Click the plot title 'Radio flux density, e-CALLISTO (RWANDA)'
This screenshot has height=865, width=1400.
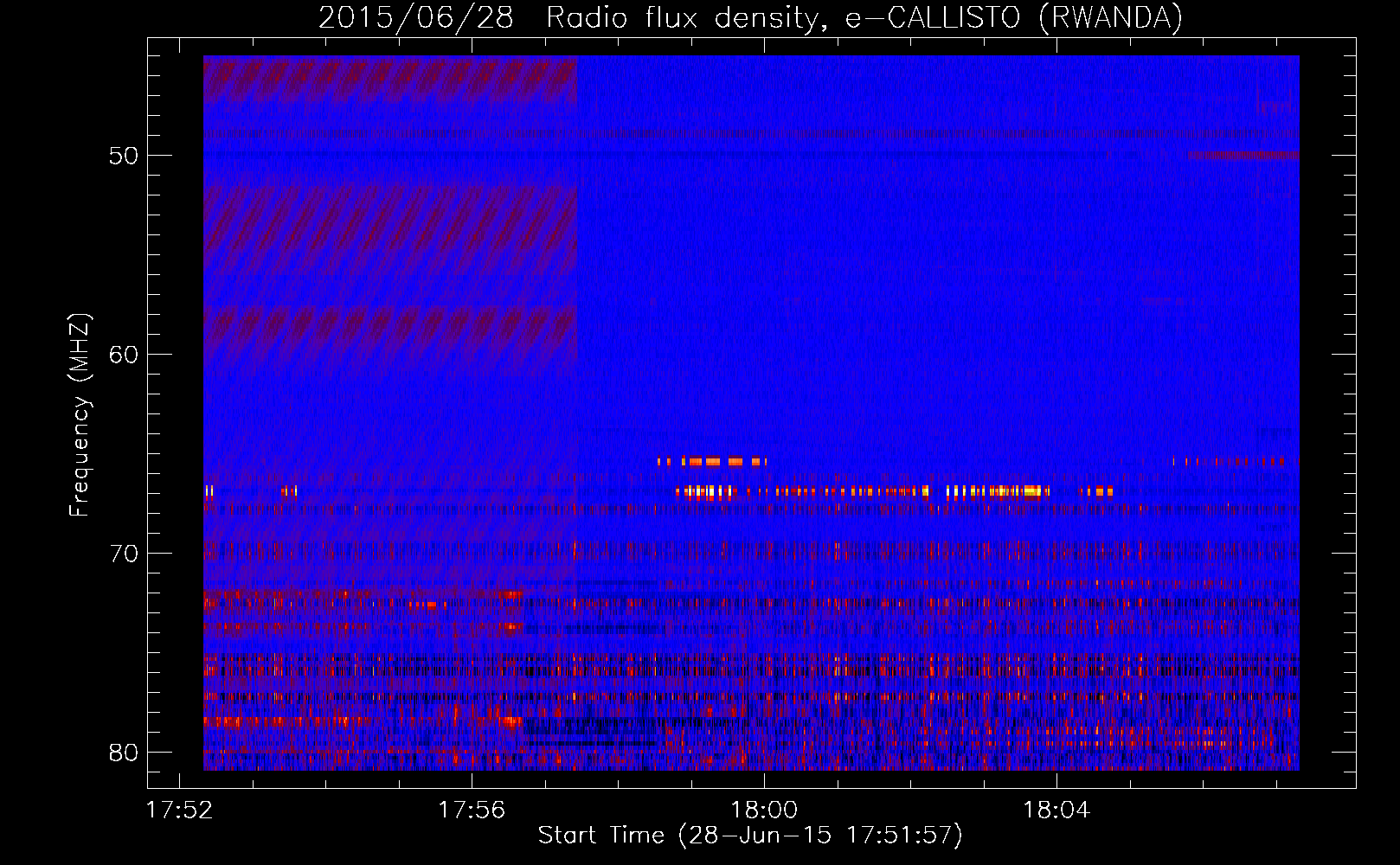click(864, 17)
